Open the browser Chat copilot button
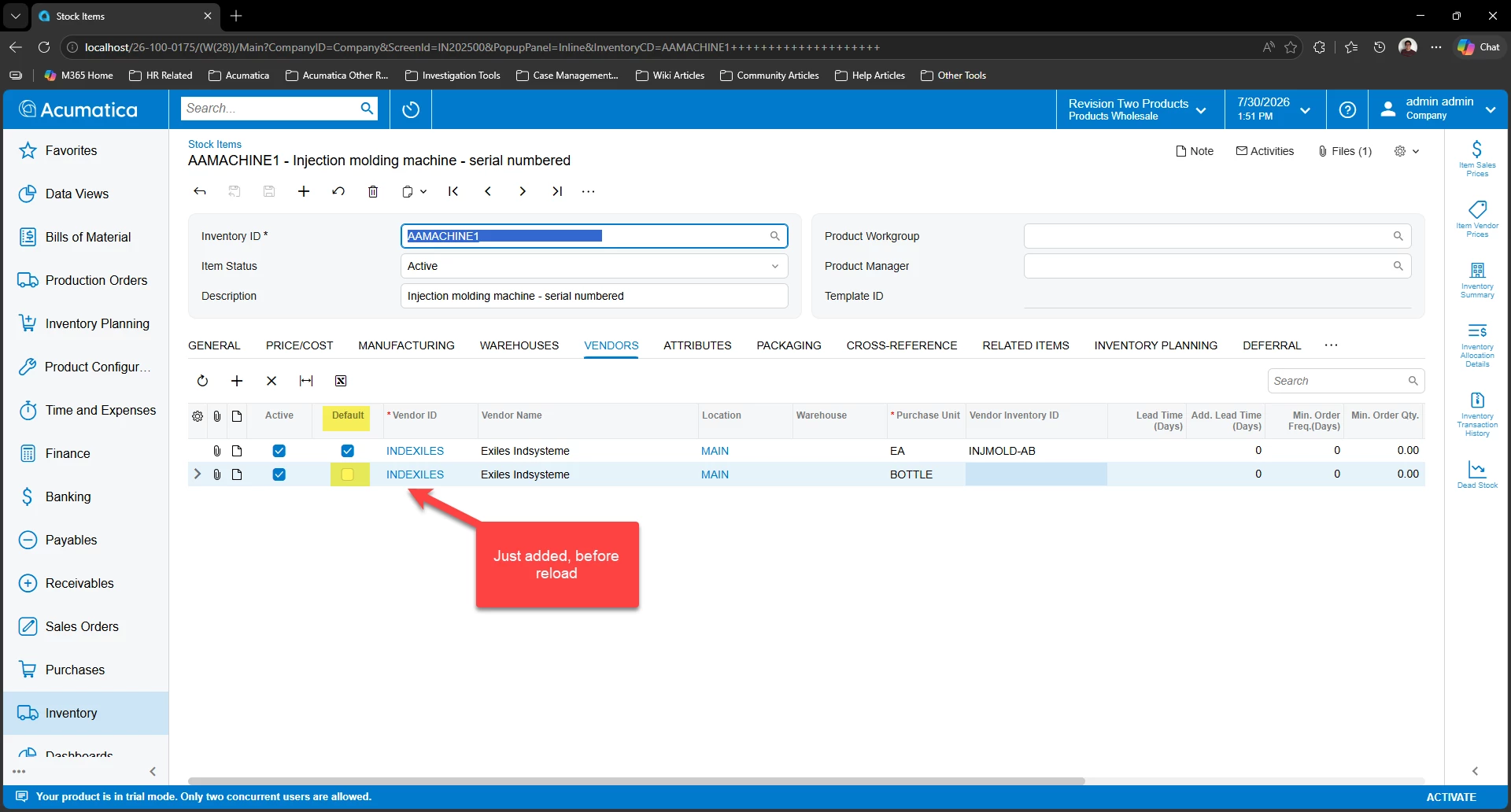This screenshot has width=1511, height=812. tap(1479, 47)
